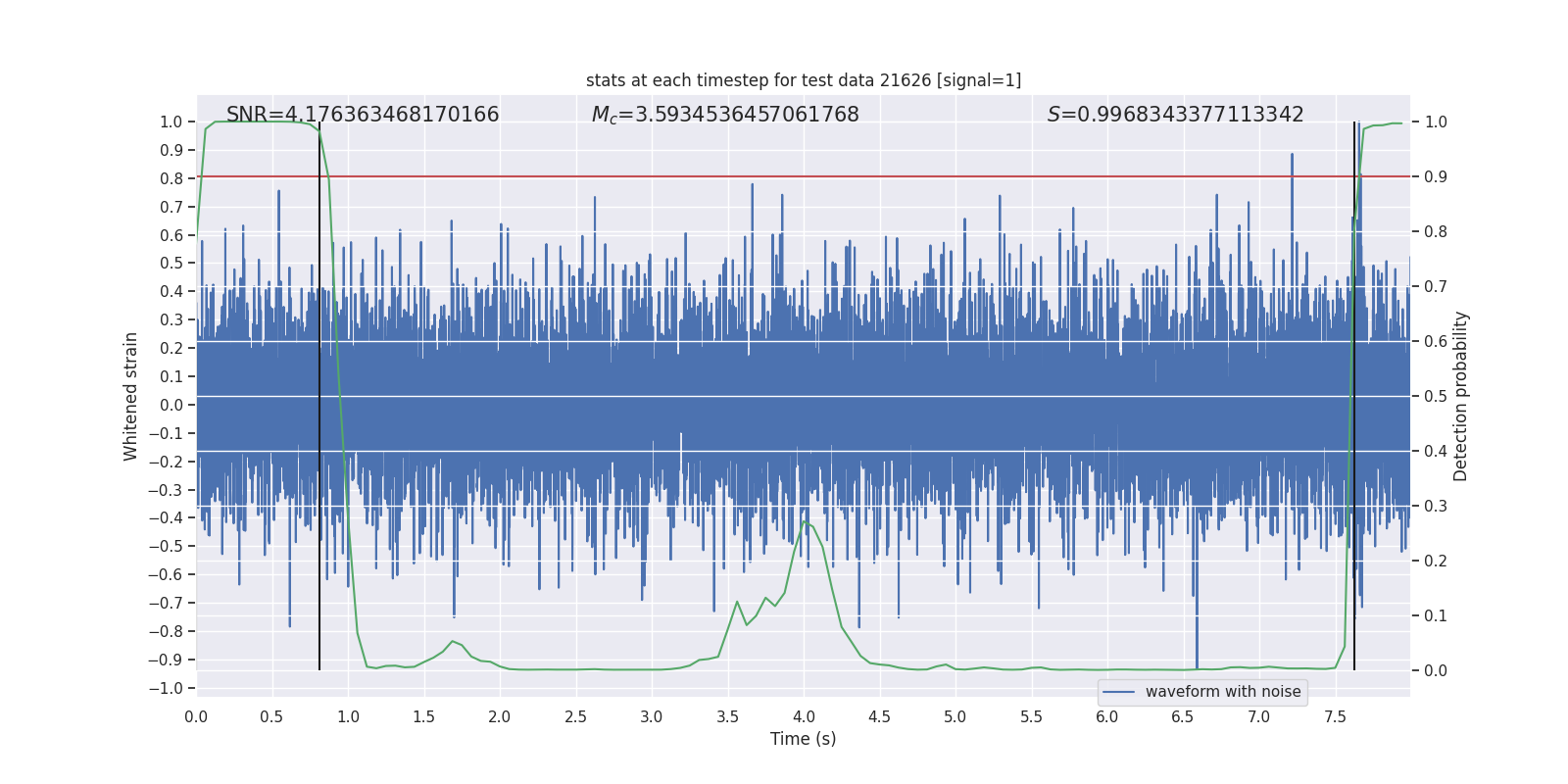The height and width of the screenshot is (784, 1568).
Task: Select the 0.0 tick on Detection probability axis
Action: tap(1436, 671)
